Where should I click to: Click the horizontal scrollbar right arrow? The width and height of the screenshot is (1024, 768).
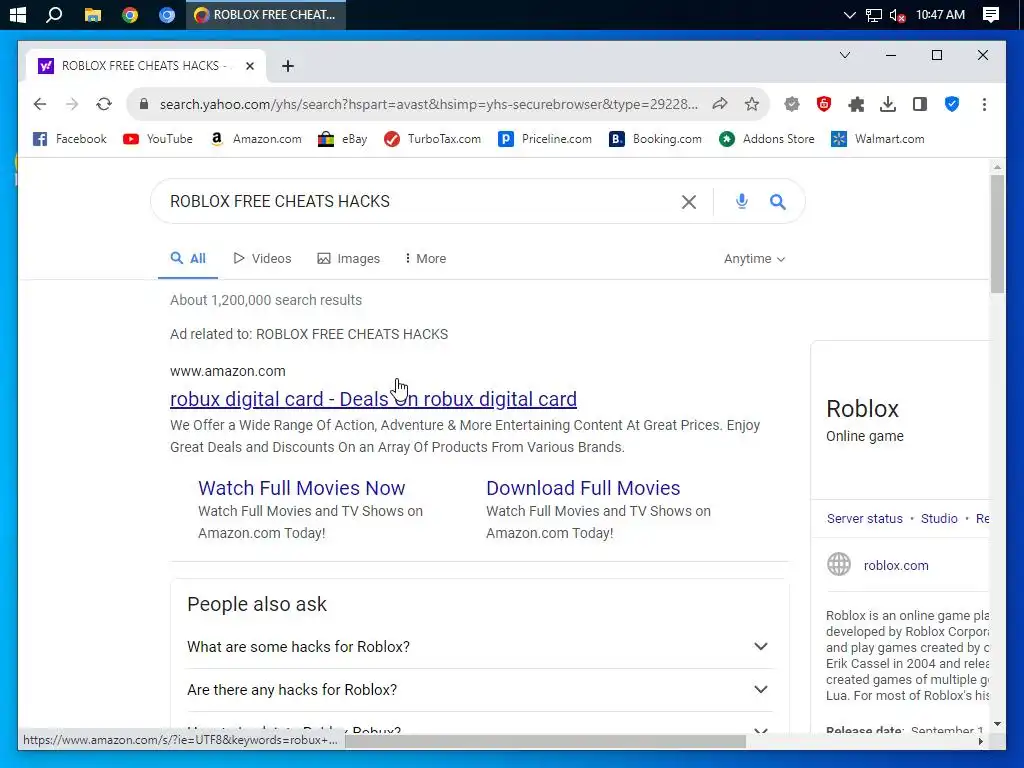980,741
